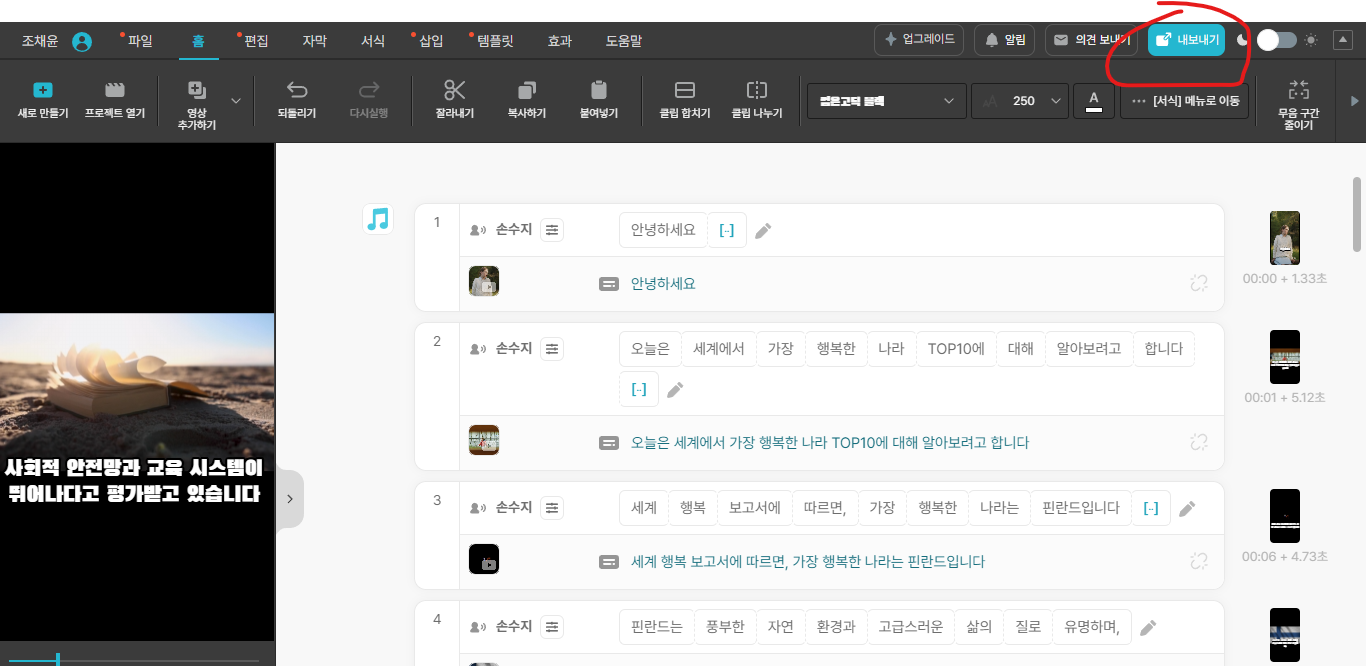Viewport: 1366px width, 666px height.
Task: Click 영상 추가하기 icon
Action: tap(196, 89)
